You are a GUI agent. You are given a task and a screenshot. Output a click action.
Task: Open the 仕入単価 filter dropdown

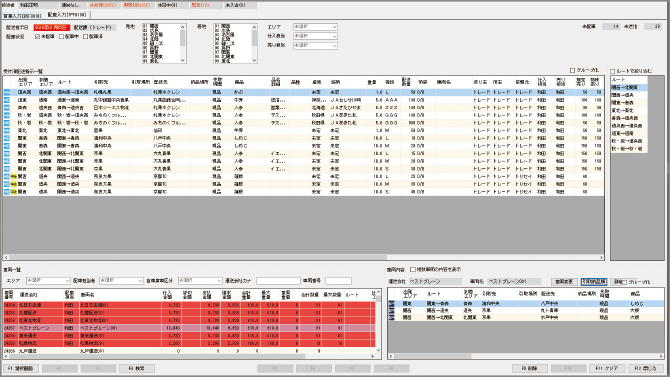tap(315, 36)
